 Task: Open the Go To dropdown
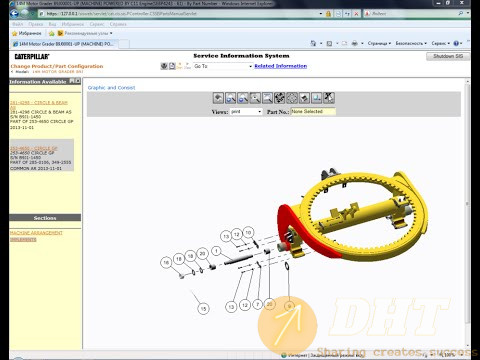(x=223, y=66)
